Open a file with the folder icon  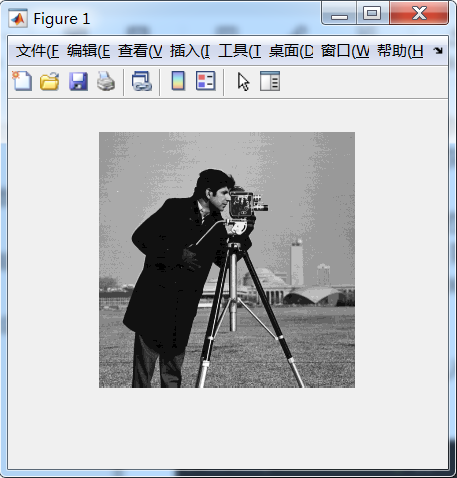click(50, 81)
